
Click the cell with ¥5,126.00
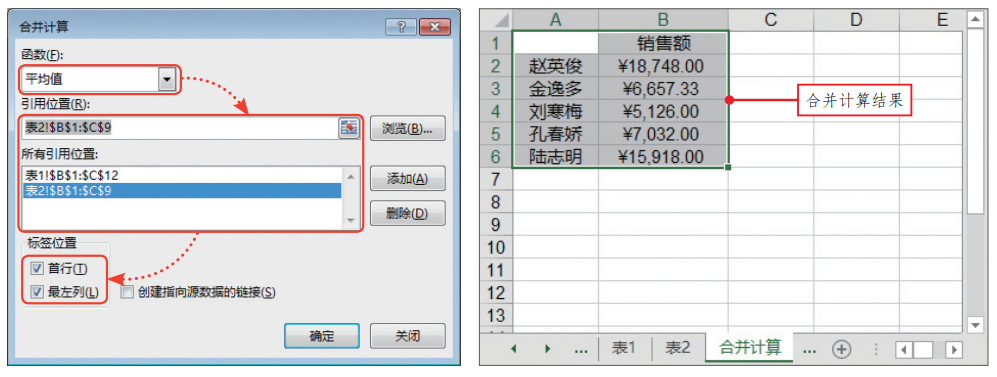pos(663,111)
